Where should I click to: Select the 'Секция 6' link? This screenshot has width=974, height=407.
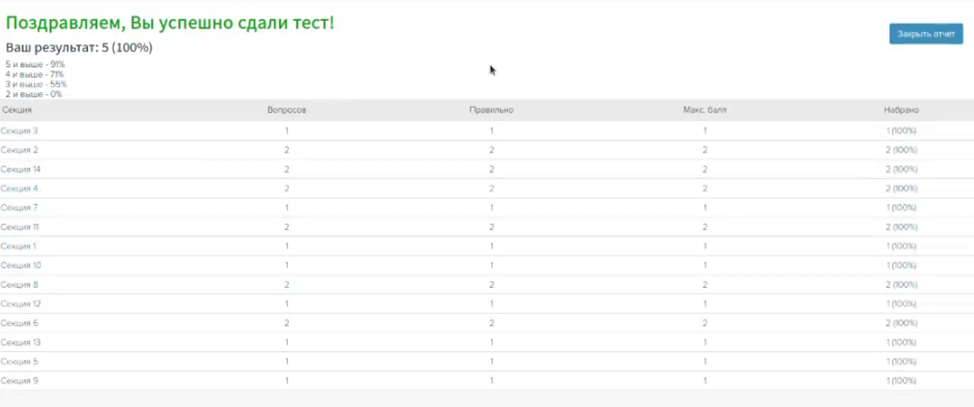click(19, 323)
